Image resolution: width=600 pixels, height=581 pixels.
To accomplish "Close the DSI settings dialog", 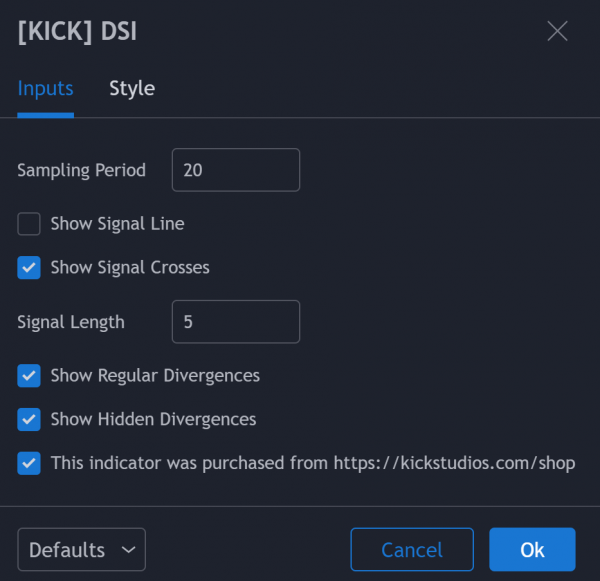I will pos(557,31).
